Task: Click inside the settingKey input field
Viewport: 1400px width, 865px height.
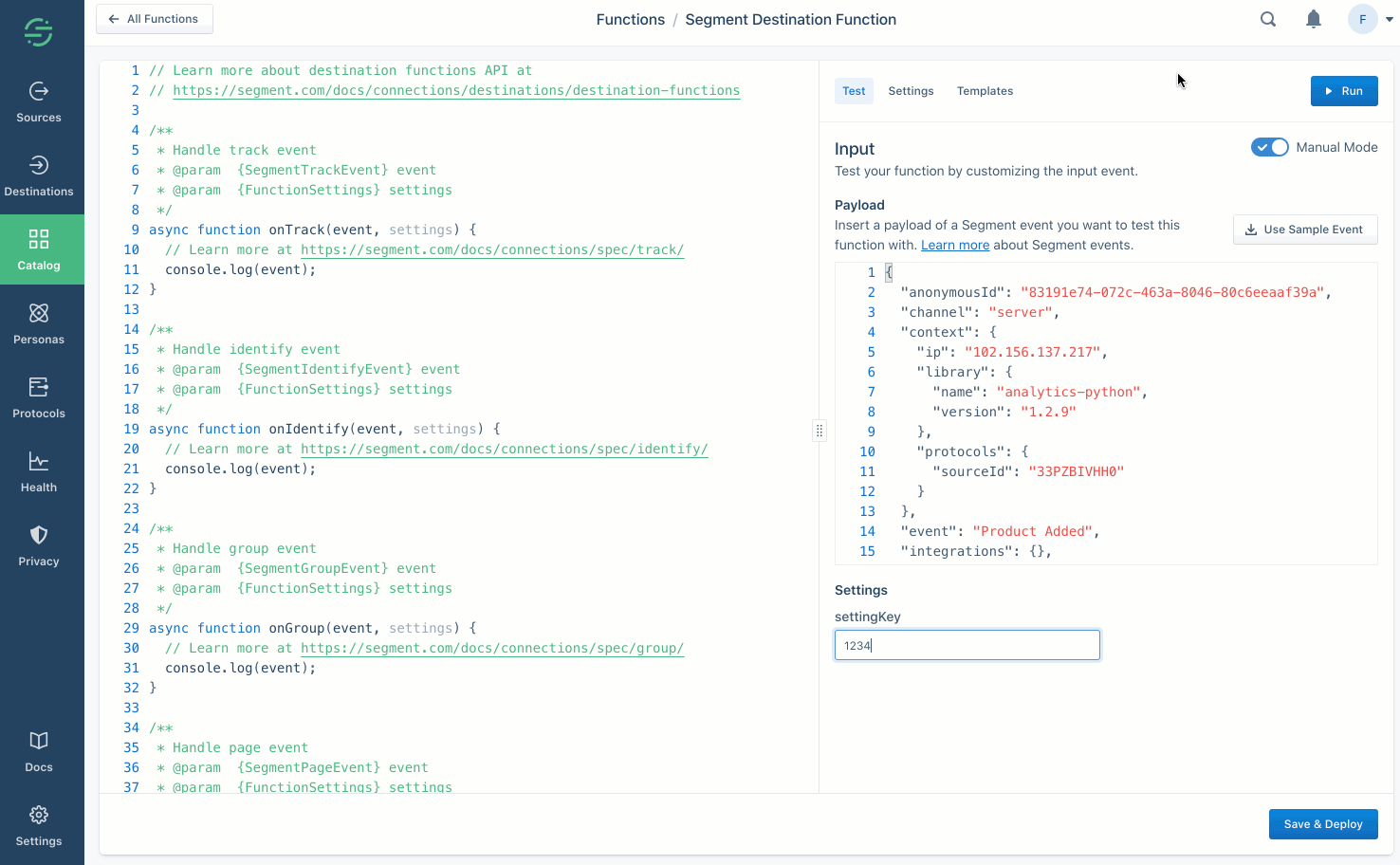Action: [967, 645]
